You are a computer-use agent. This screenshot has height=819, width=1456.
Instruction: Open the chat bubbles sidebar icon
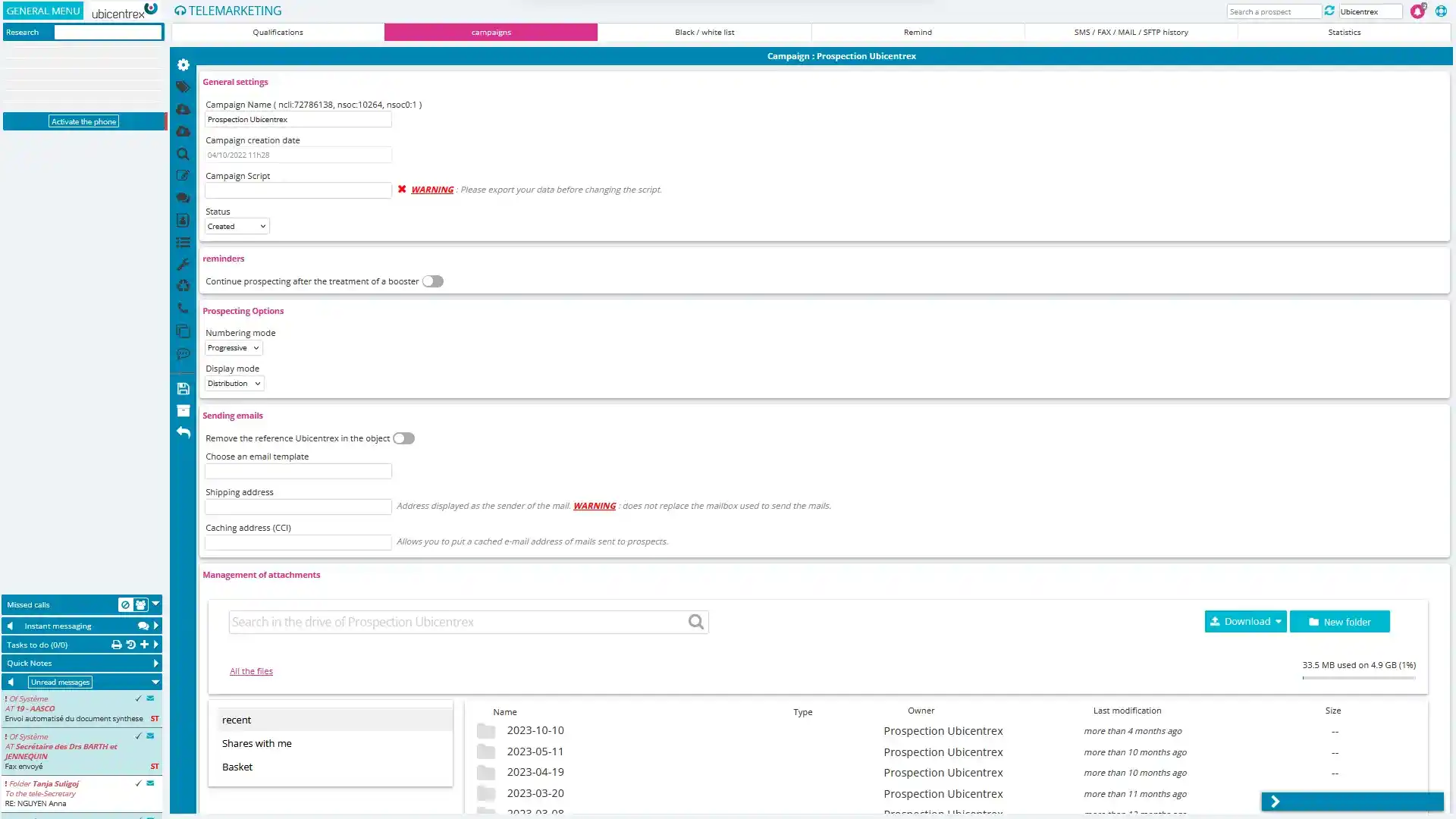pyautogui.click(x=183, y=198)
